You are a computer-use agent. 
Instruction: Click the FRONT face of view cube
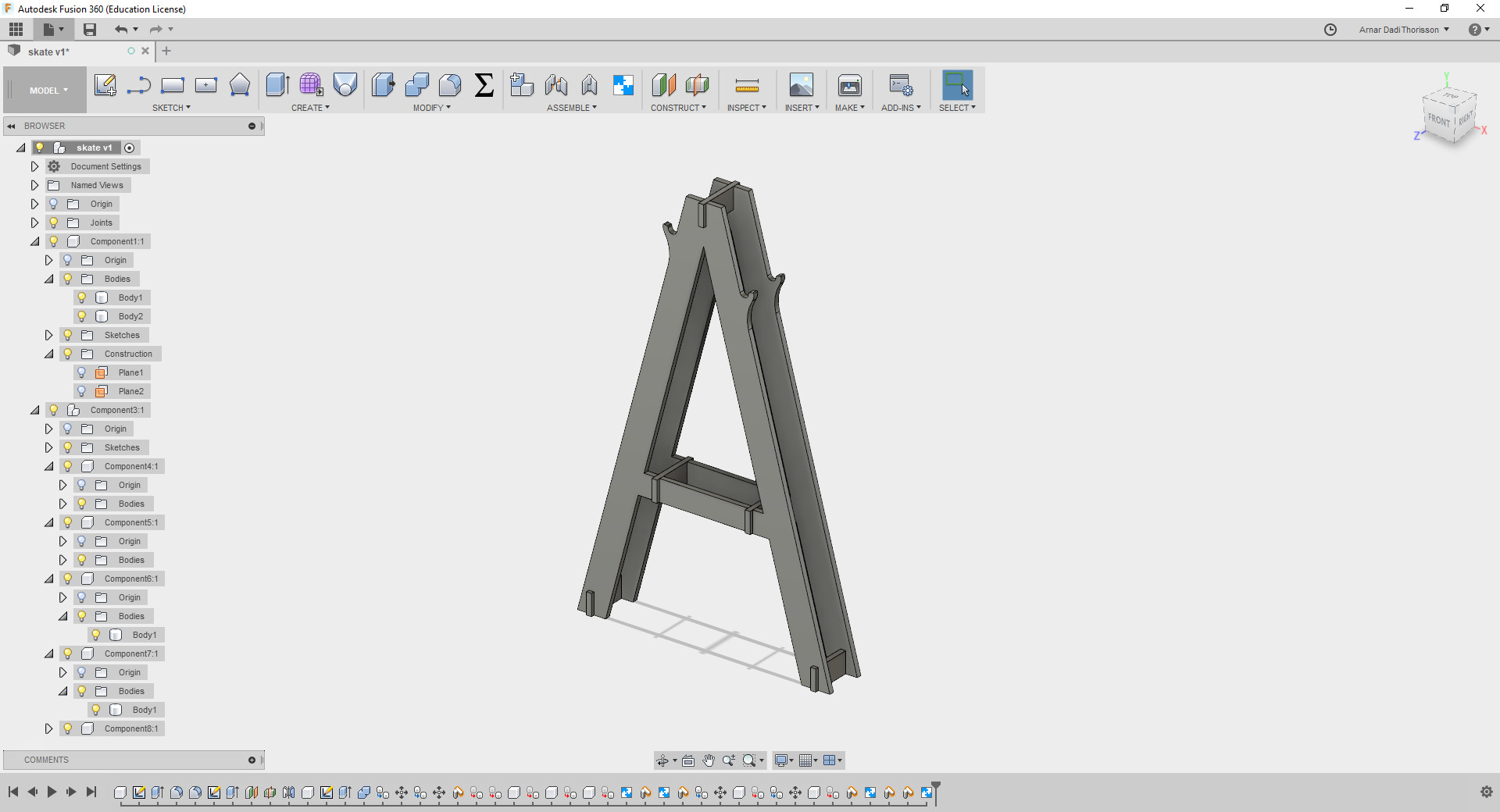click(1438, 119)
